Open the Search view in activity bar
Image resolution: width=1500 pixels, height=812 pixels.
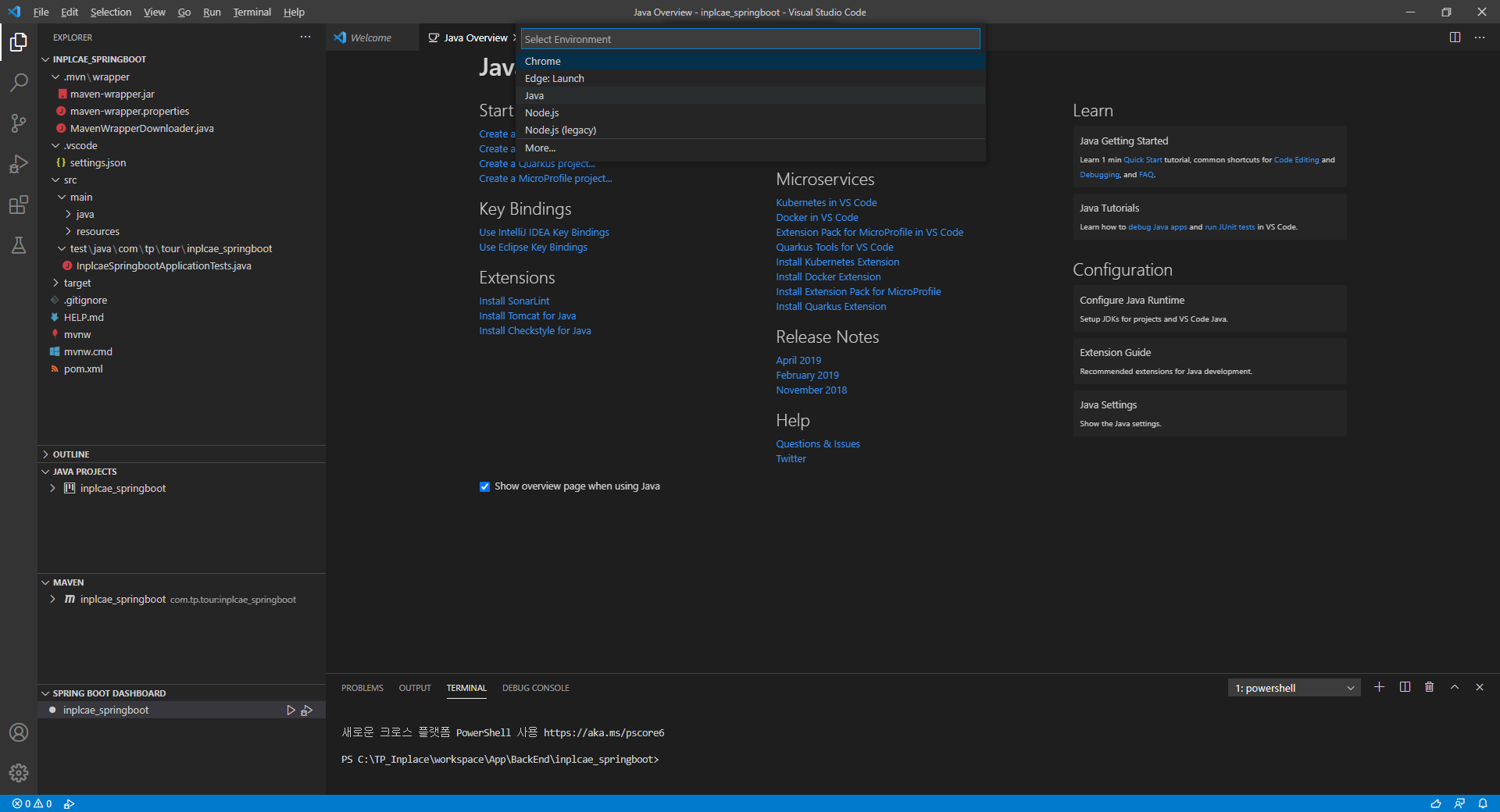[19, 82]
